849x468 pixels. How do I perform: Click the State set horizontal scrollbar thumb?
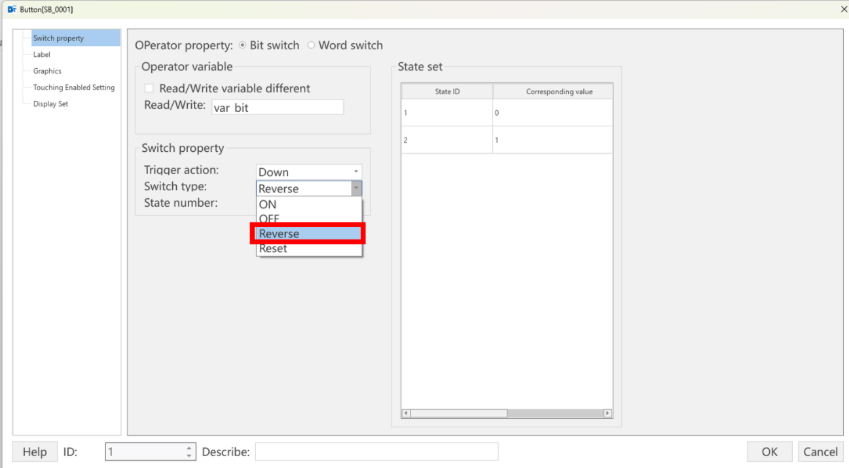459,413
